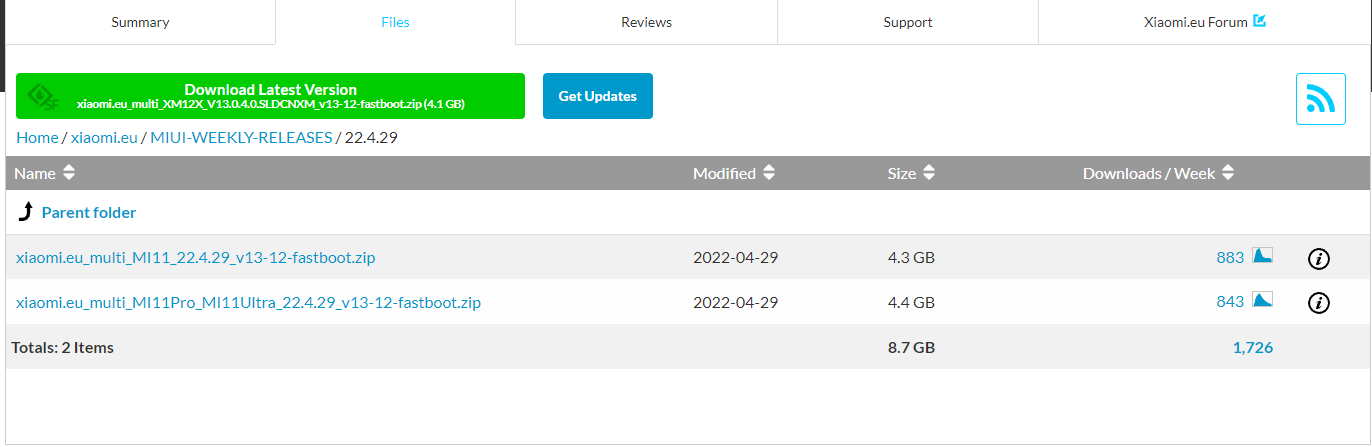Click the Download Latest Version button

[270, 96]
